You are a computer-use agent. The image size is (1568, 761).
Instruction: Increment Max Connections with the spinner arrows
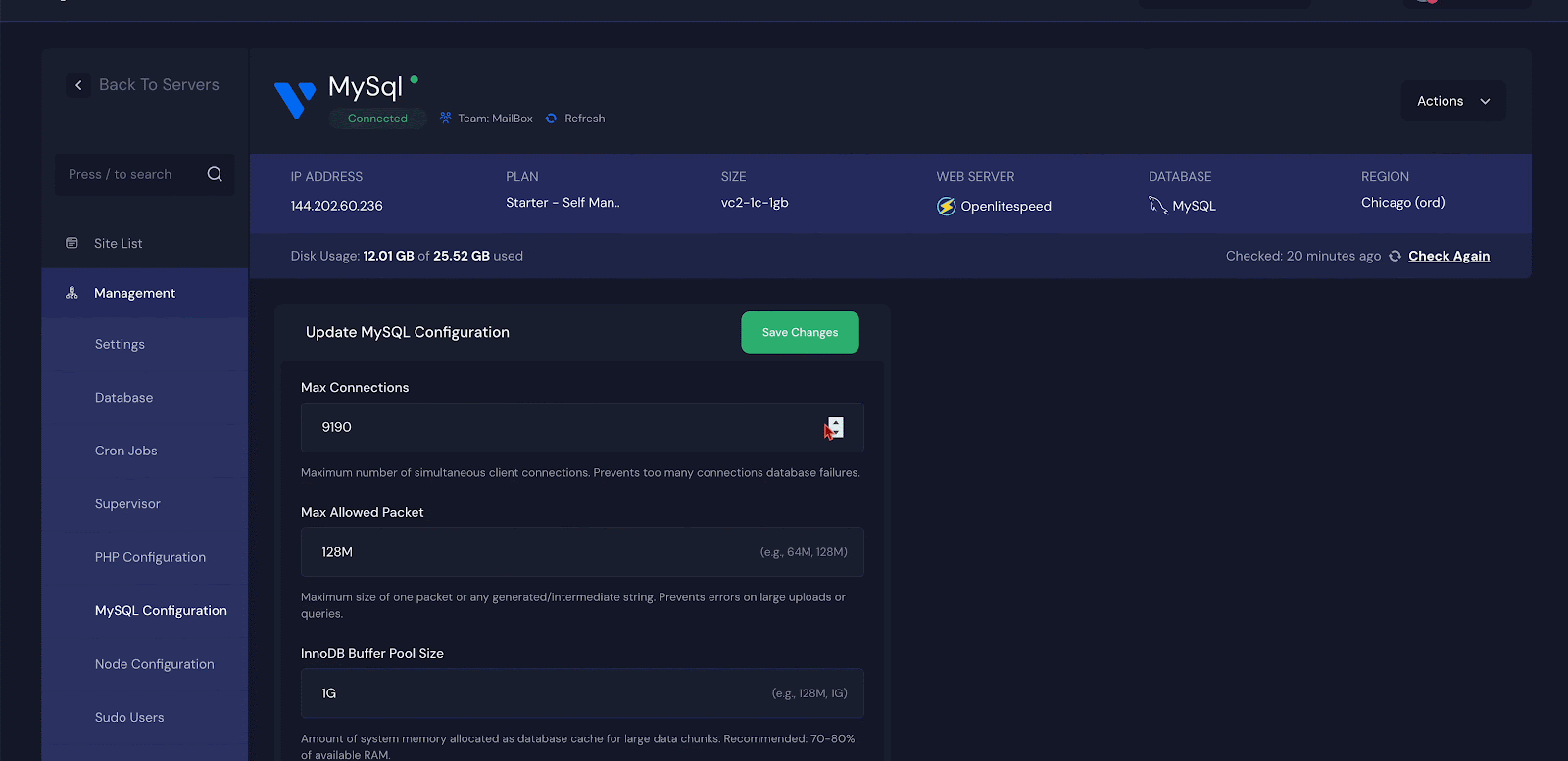[835, 422]
